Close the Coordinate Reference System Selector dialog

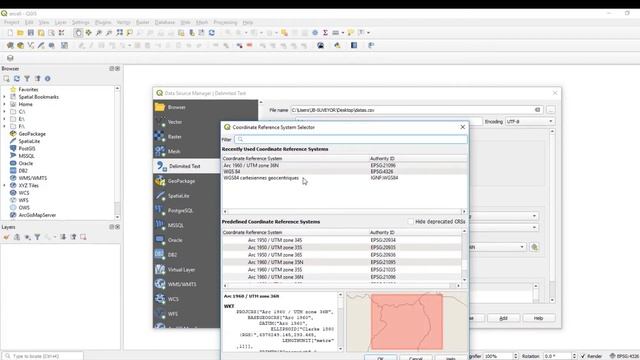point(462,127)
